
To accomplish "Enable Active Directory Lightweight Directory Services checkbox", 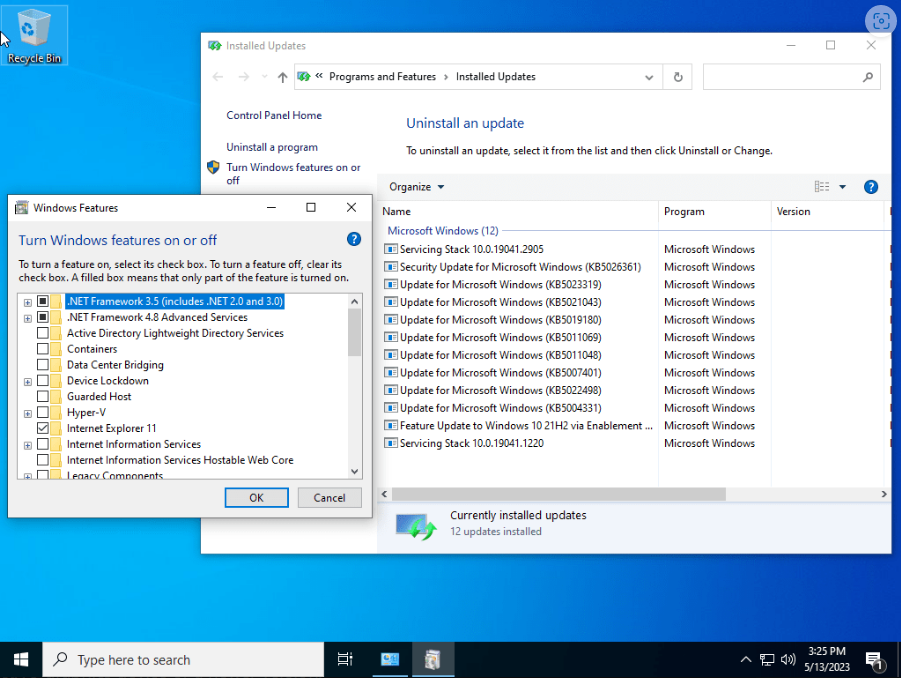I will point(43,333).
